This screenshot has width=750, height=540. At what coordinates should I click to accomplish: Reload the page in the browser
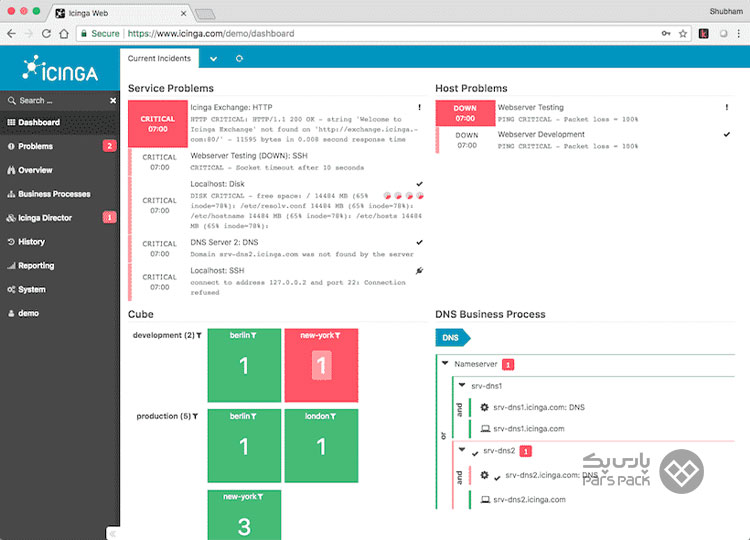(x=46, y=33)
